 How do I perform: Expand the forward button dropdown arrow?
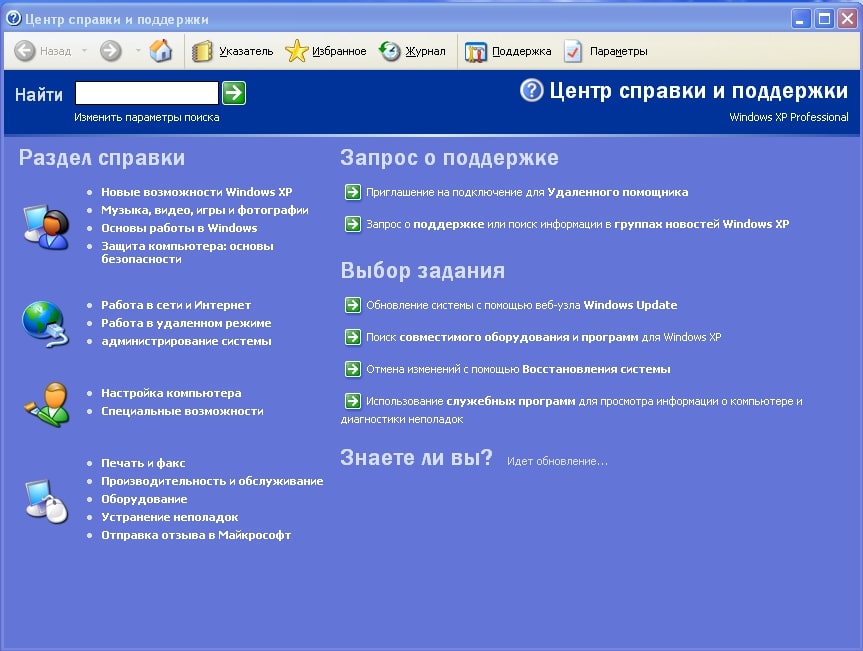click(x=138, y=51)
